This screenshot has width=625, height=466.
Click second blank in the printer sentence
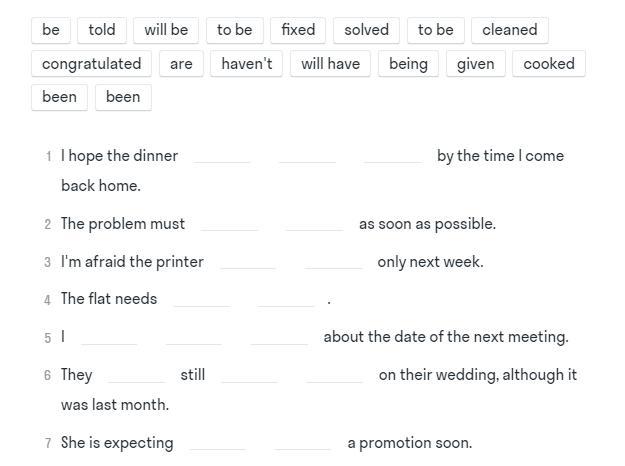[x=333, y=262]
